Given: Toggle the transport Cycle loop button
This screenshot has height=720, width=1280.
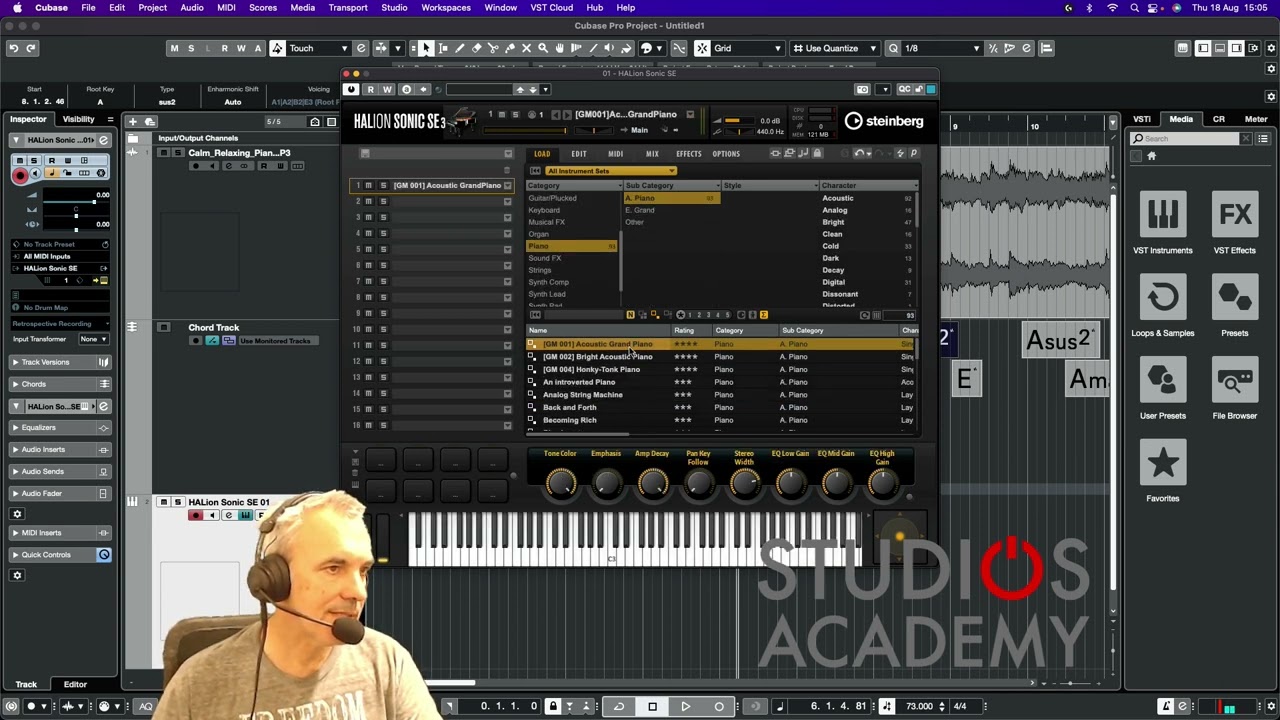Looking at the screenshot, I should tap(619, 707).
